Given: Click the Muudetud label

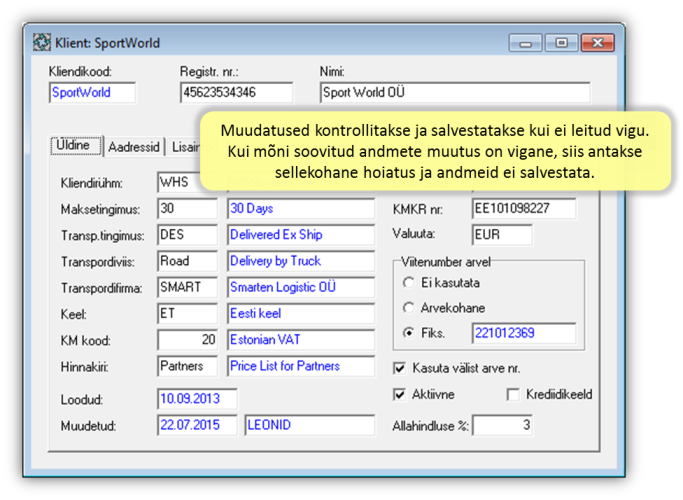Looking at the screenshot, I should click(88, 426).
